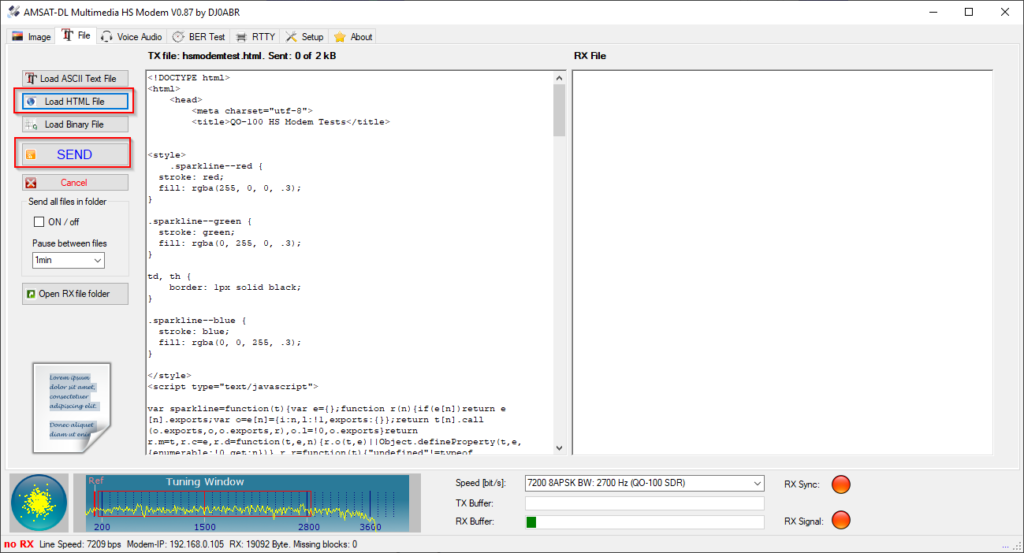This screenshot has width=1024, height=553.
Task: Click the constellation diagram display
Action: point(39,502)
